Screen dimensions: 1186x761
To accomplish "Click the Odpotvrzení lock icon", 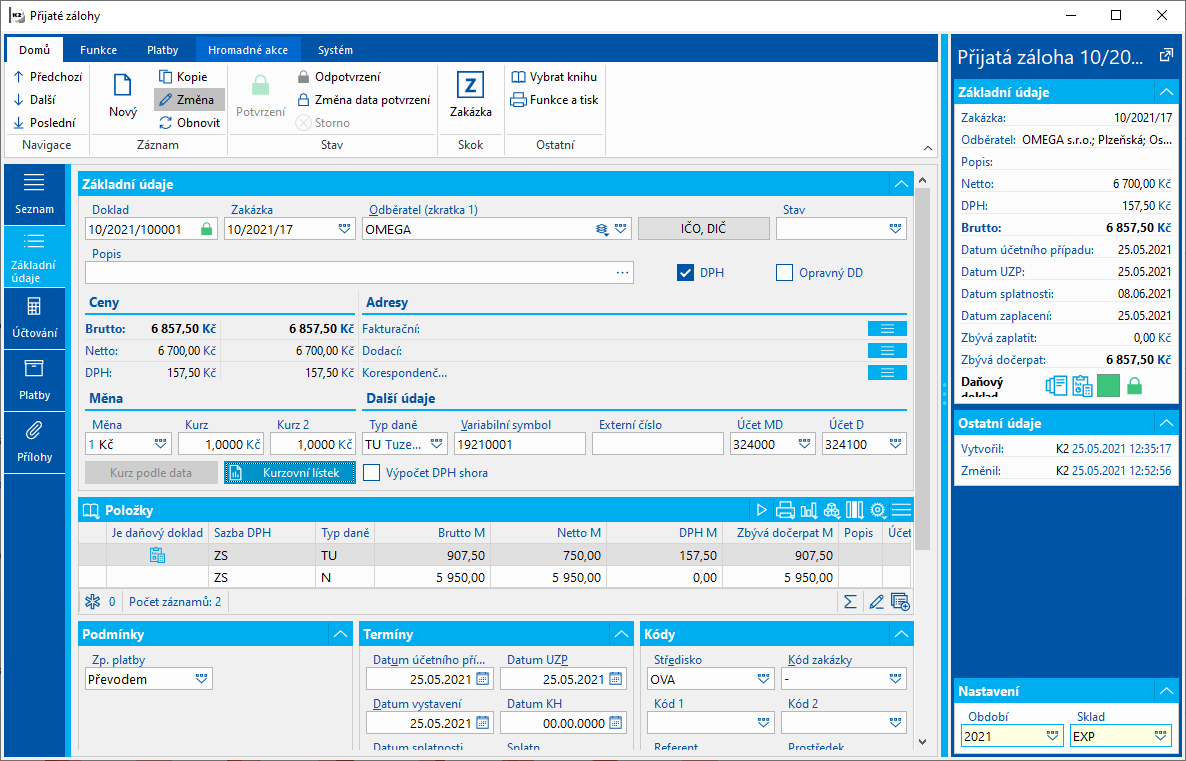I will 303,76.
